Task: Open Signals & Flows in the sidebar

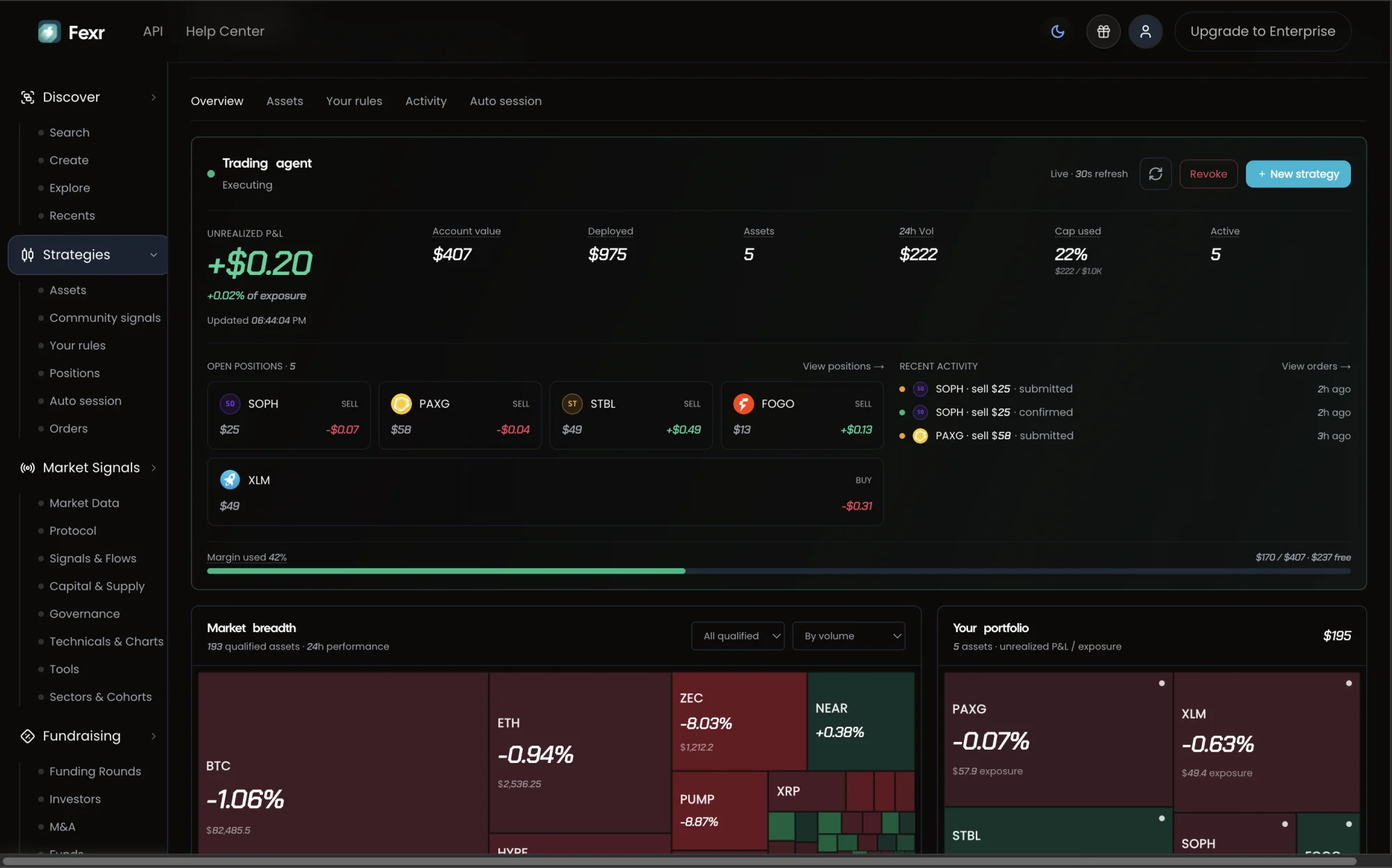Action: click(93, 558)
